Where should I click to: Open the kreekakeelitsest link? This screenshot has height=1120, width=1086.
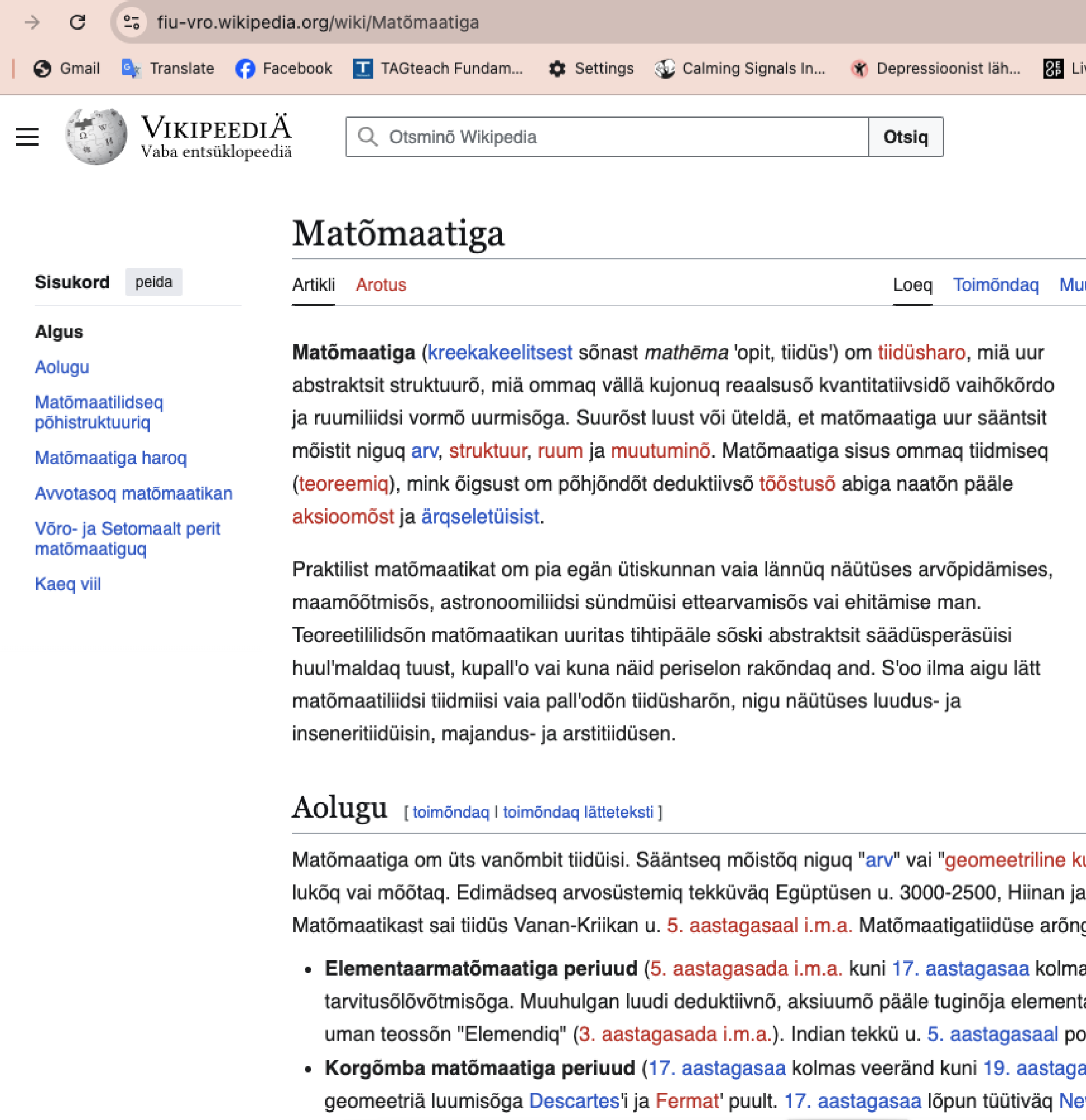(500, 352)
